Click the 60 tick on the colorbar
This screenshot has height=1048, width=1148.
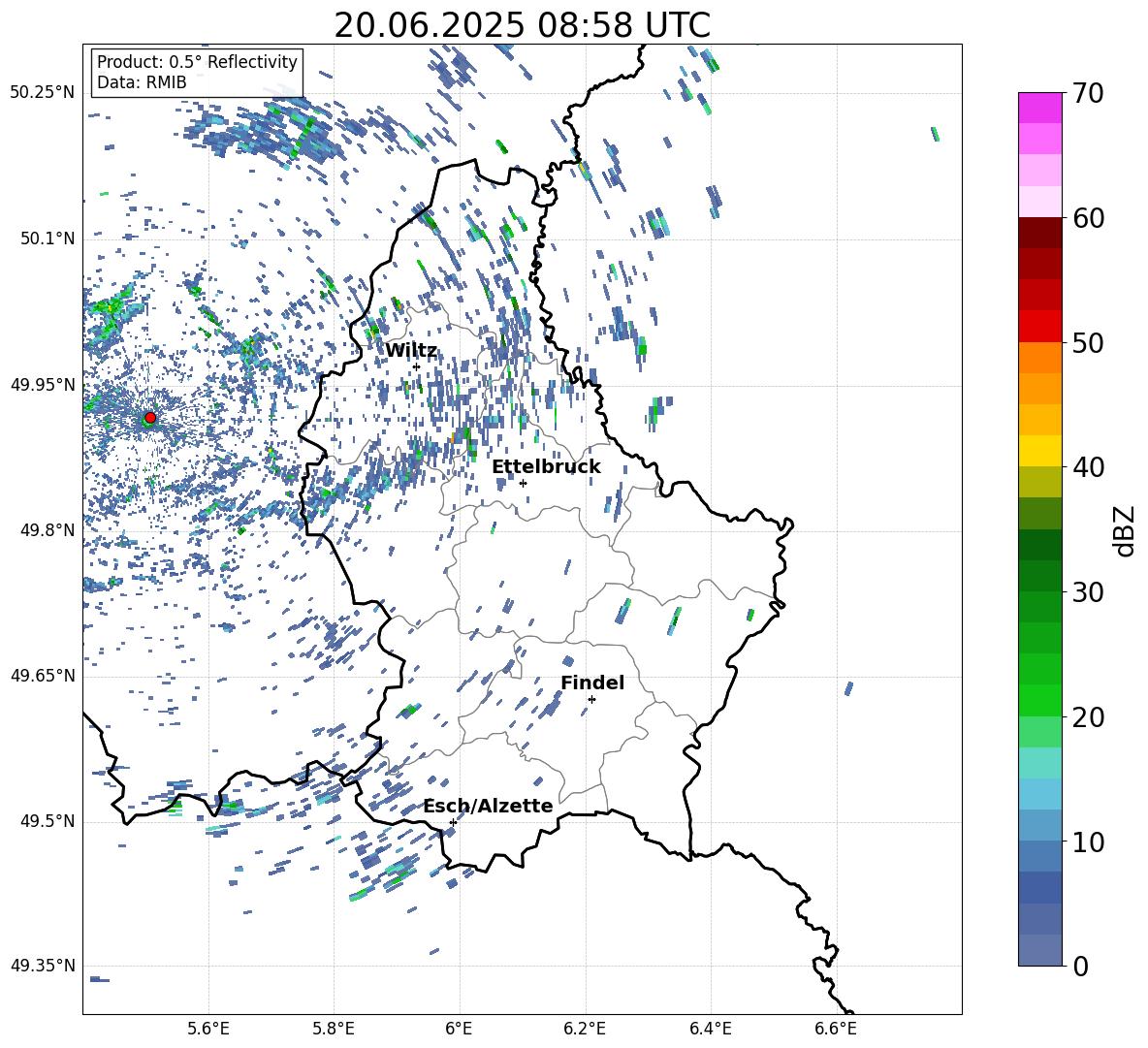1088,218
